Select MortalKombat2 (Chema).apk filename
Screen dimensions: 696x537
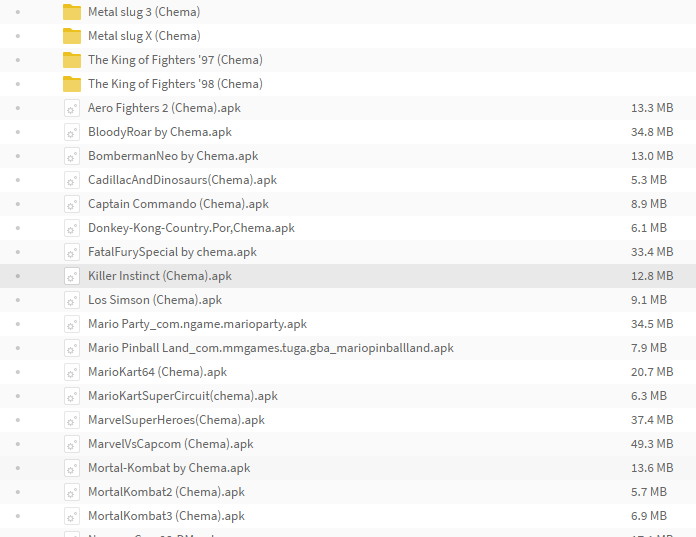tap(166, 491)
